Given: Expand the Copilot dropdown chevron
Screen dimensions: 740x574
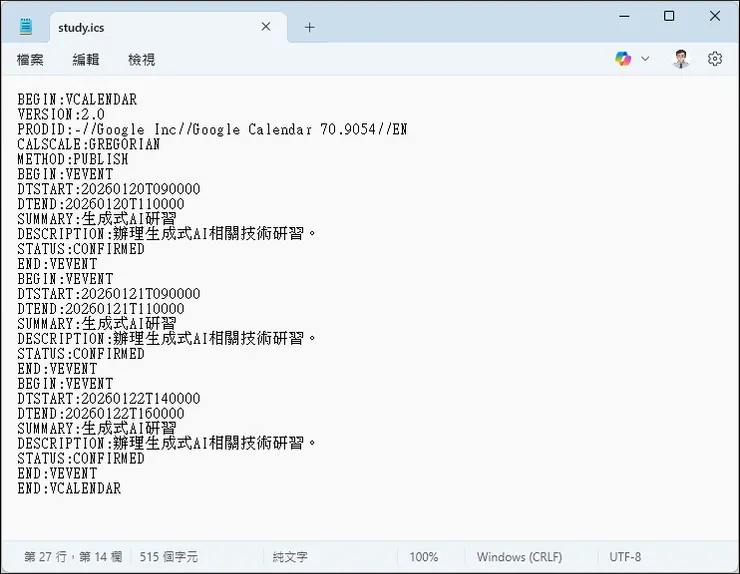Looking at the screenshot, I should coord(645,59).
